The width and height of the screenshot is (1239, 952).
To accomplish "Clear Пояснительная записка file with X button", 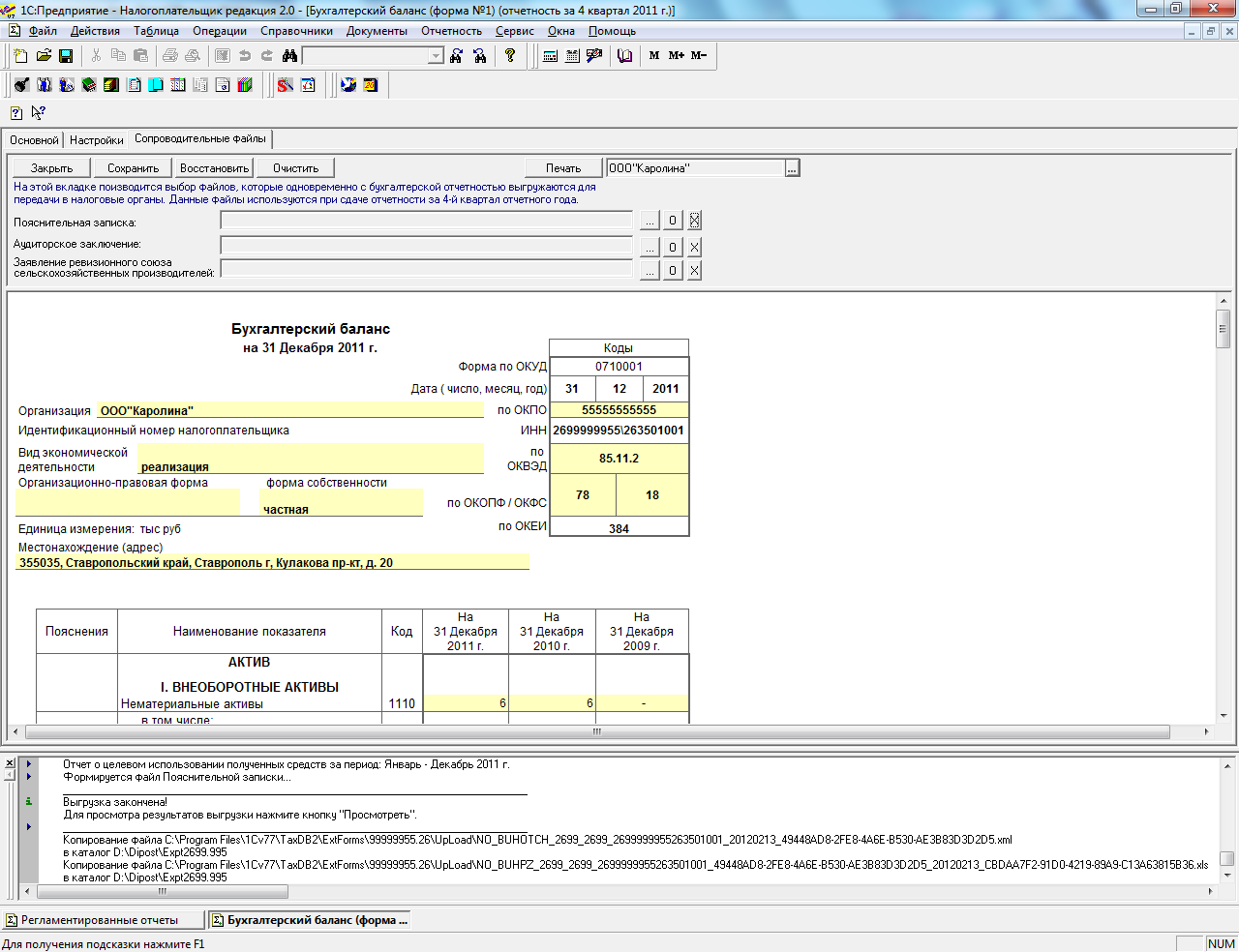I will click(x=694, y=221).
